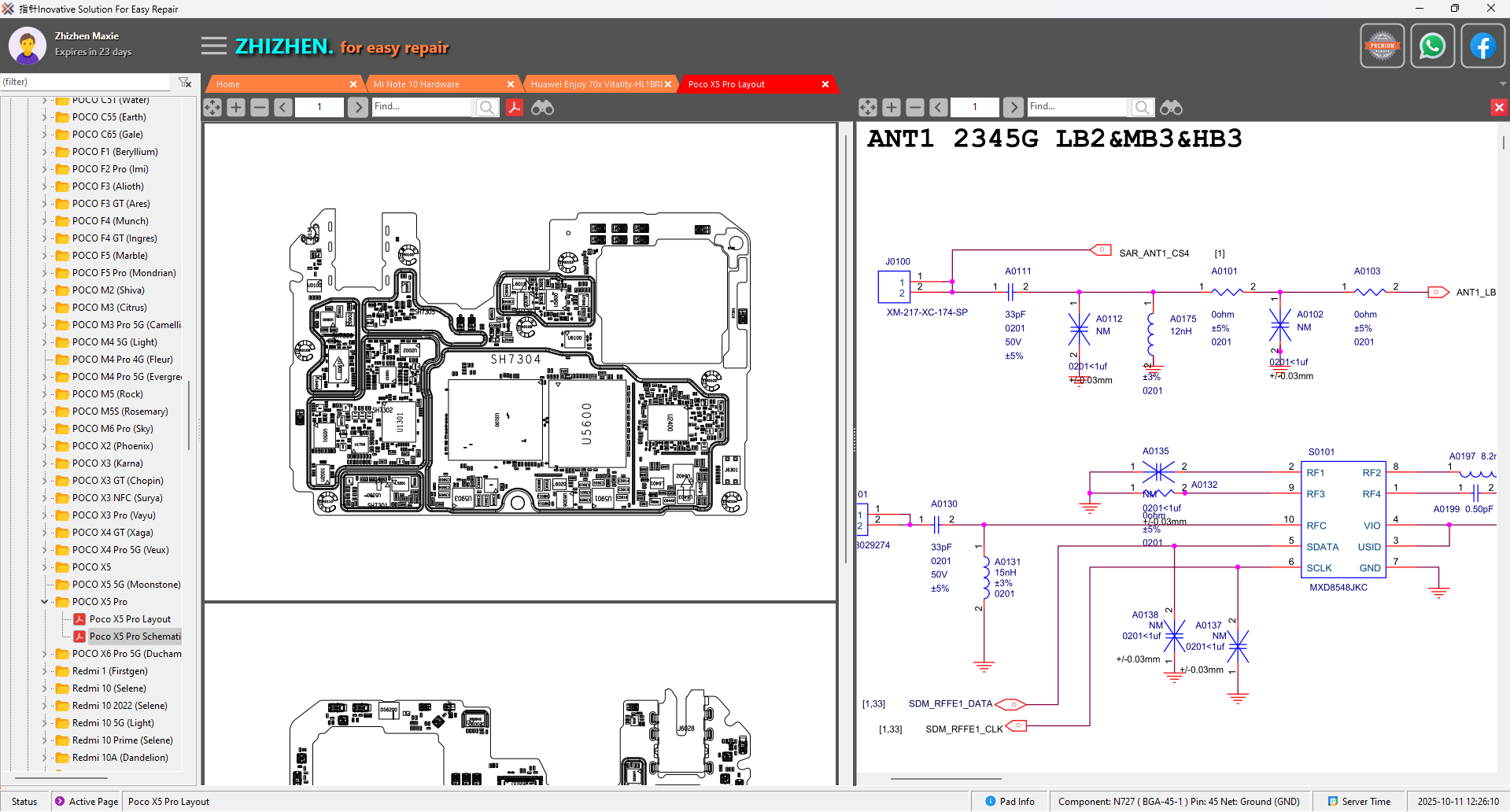This screenshot has width=1510, height=812.
Task: Click the Premium member badge icon
Action: tap(1382, 46)
